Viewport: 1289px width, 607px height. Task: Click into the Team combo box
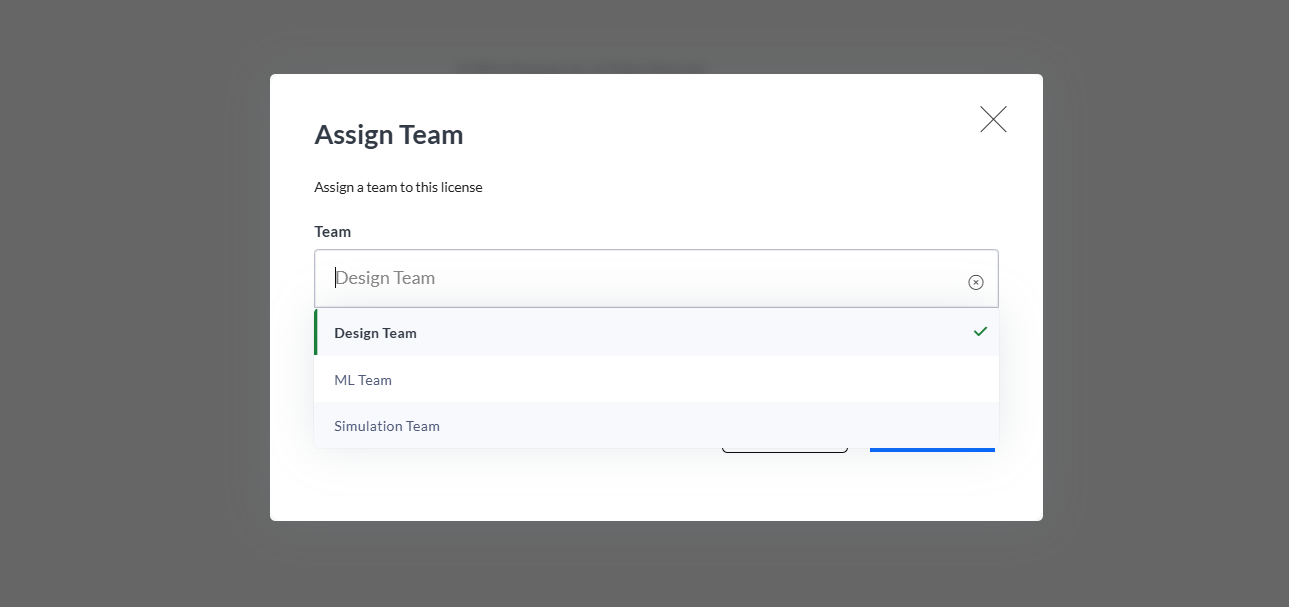(x=656, y=278)
